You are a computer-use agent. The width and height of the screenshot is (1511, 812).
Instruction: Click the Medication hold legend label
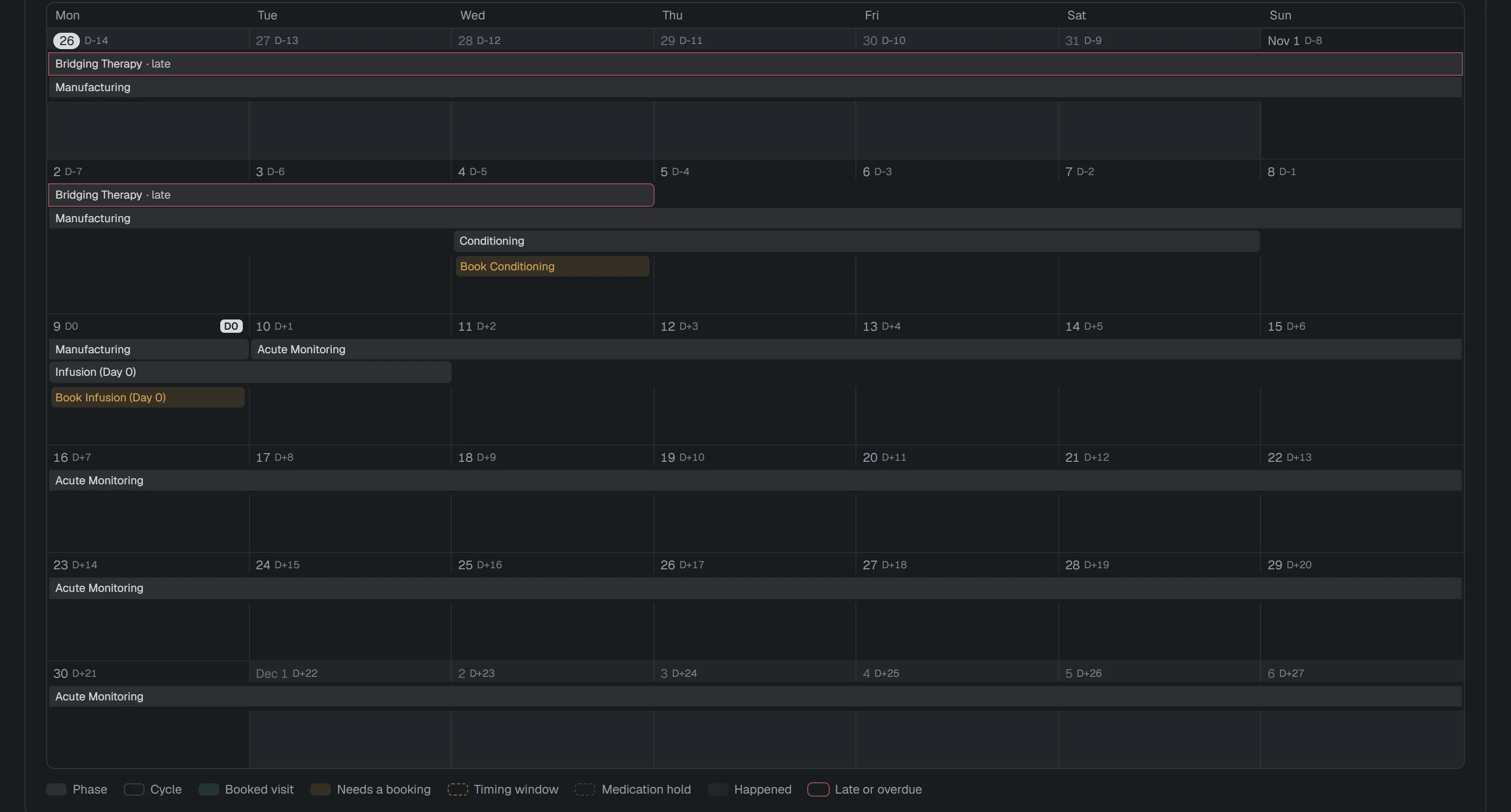[646, 789]
